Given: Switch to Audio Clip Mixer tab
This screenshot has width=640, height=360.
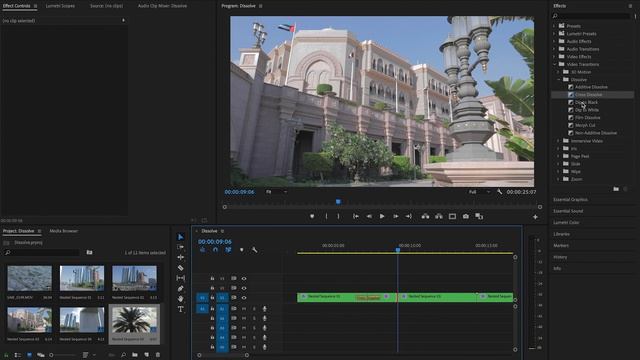Looking at the screenshot, I should tap(162, 6).
